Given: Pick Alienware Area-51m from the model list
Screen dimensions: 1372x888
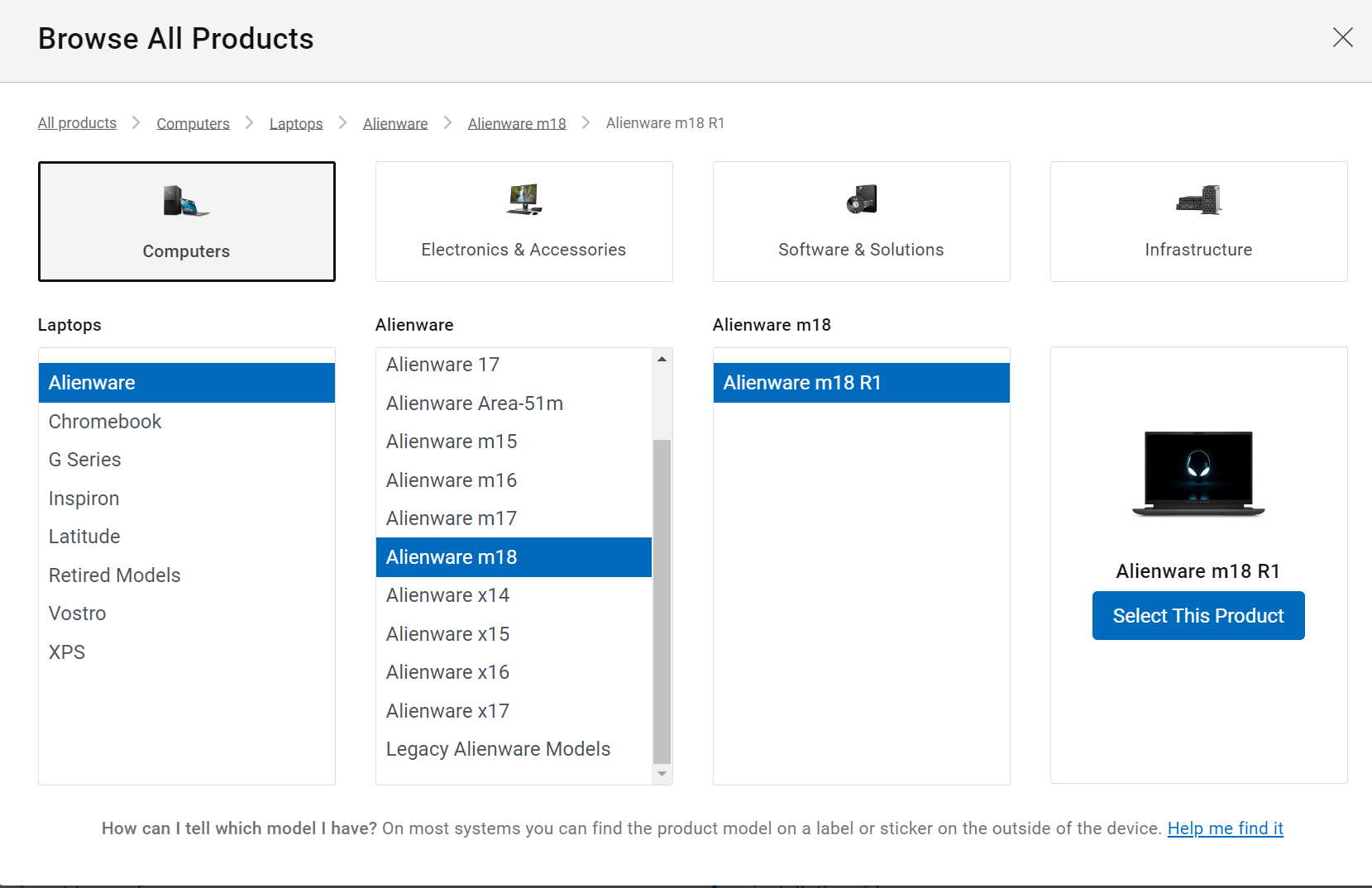Looking at the screenshot, I should coord(475,403).
